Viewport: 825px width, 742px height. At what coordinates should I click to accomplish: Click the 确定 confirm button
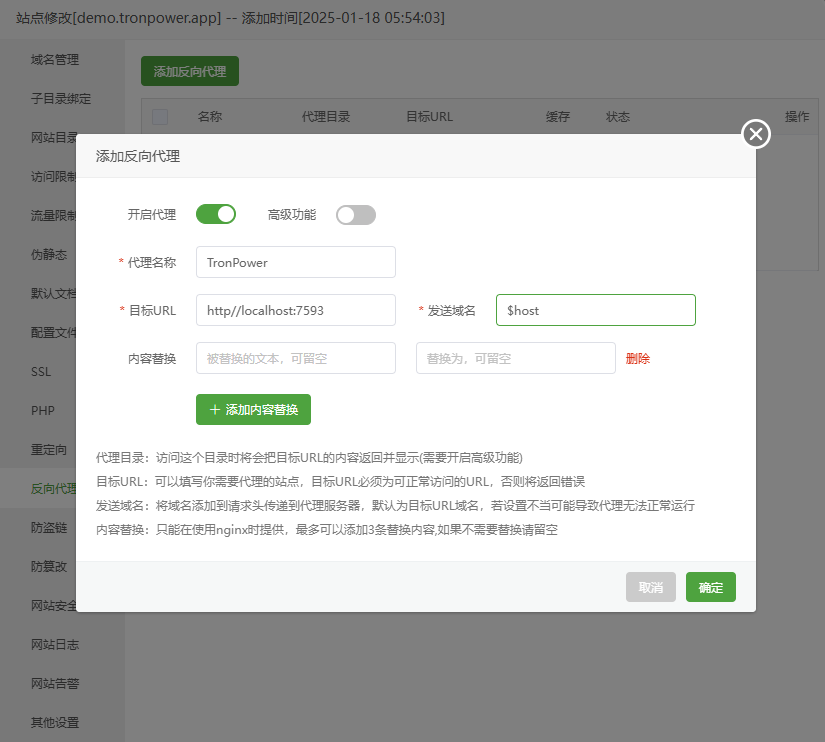click(x=710, y=587)
